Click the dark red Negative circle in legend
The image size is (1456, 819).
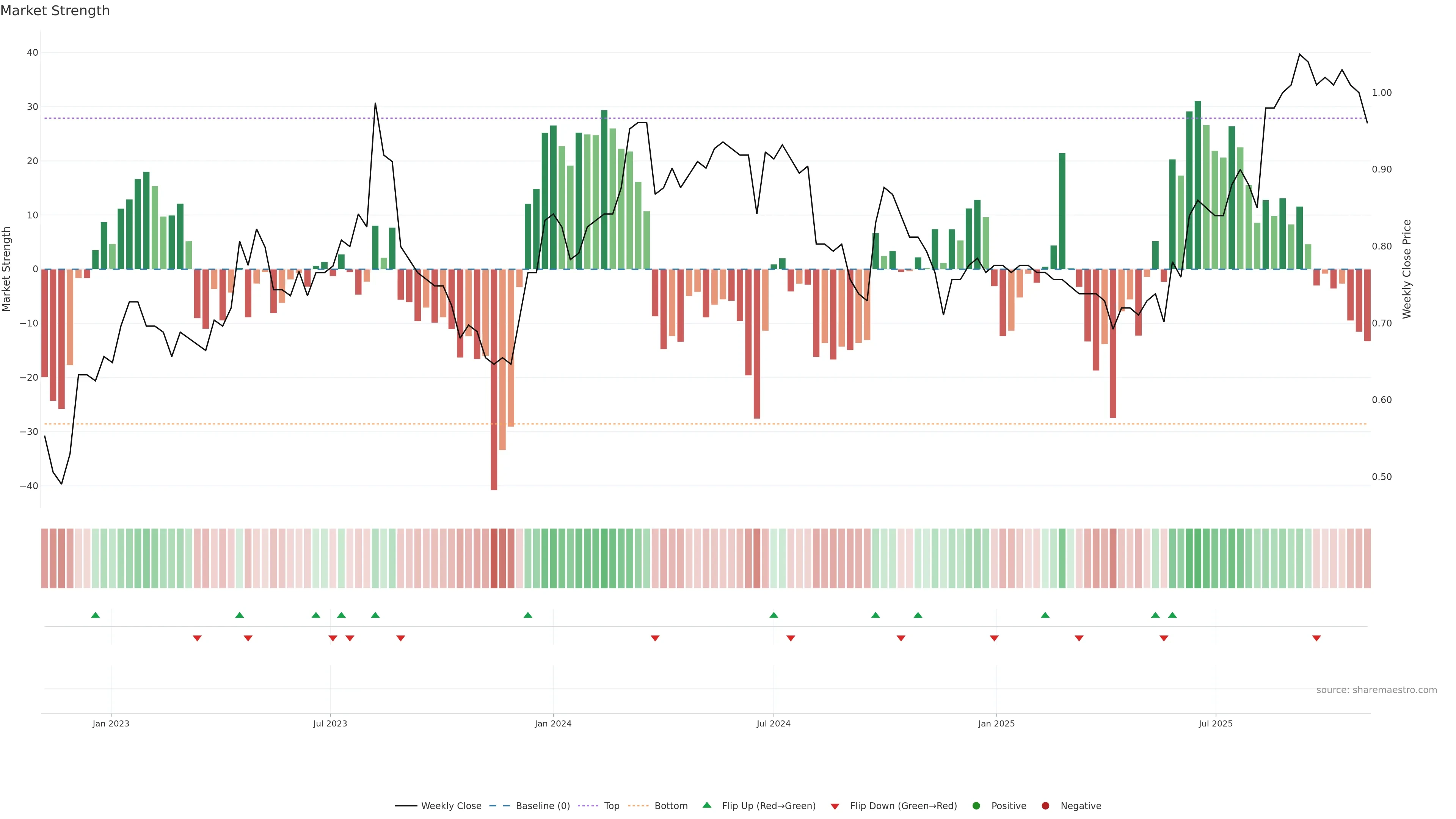(1045, 805)
